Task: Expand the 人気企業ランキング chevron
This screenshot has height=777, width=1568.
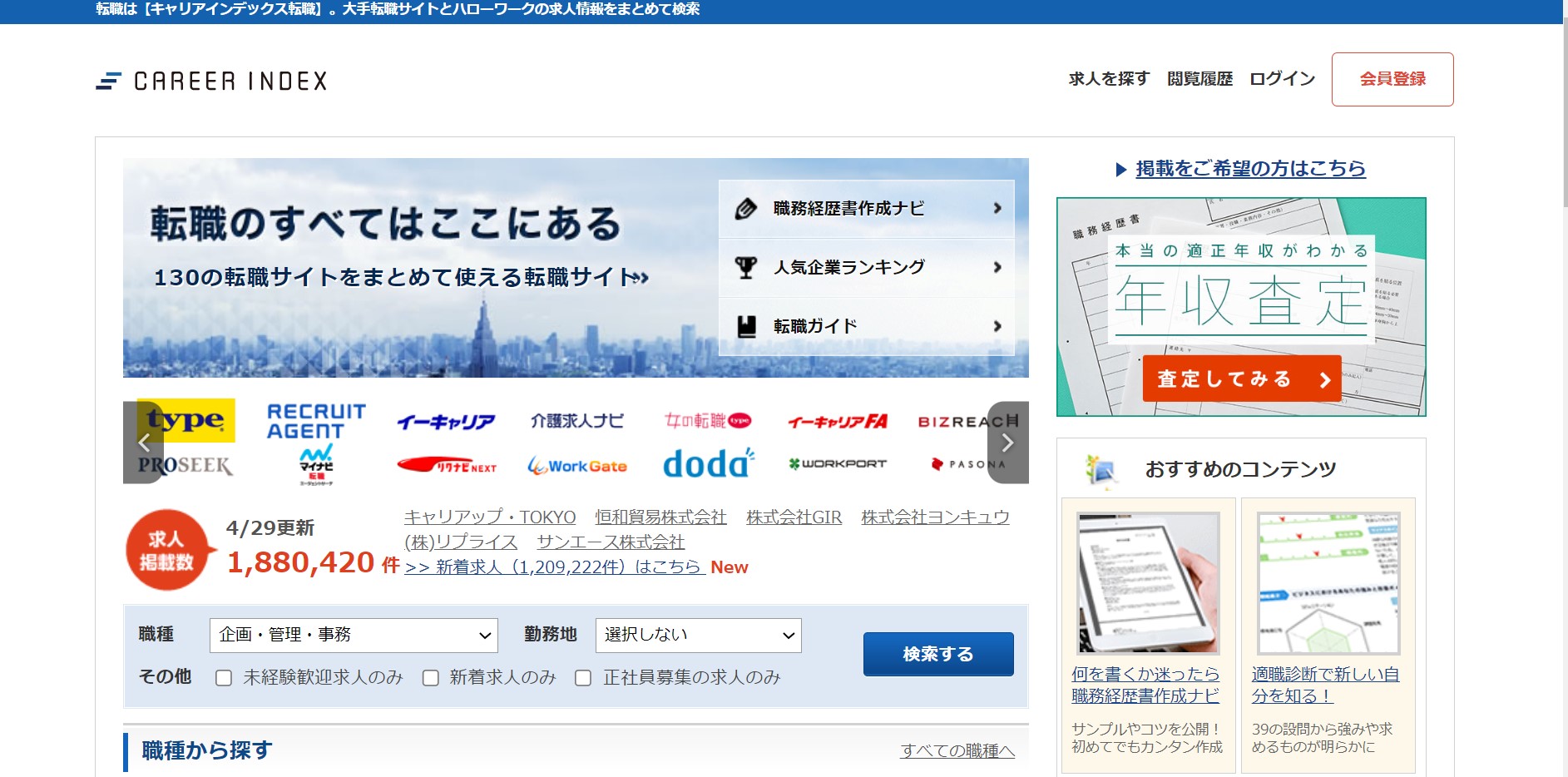Action: click(x=996, y=266)
